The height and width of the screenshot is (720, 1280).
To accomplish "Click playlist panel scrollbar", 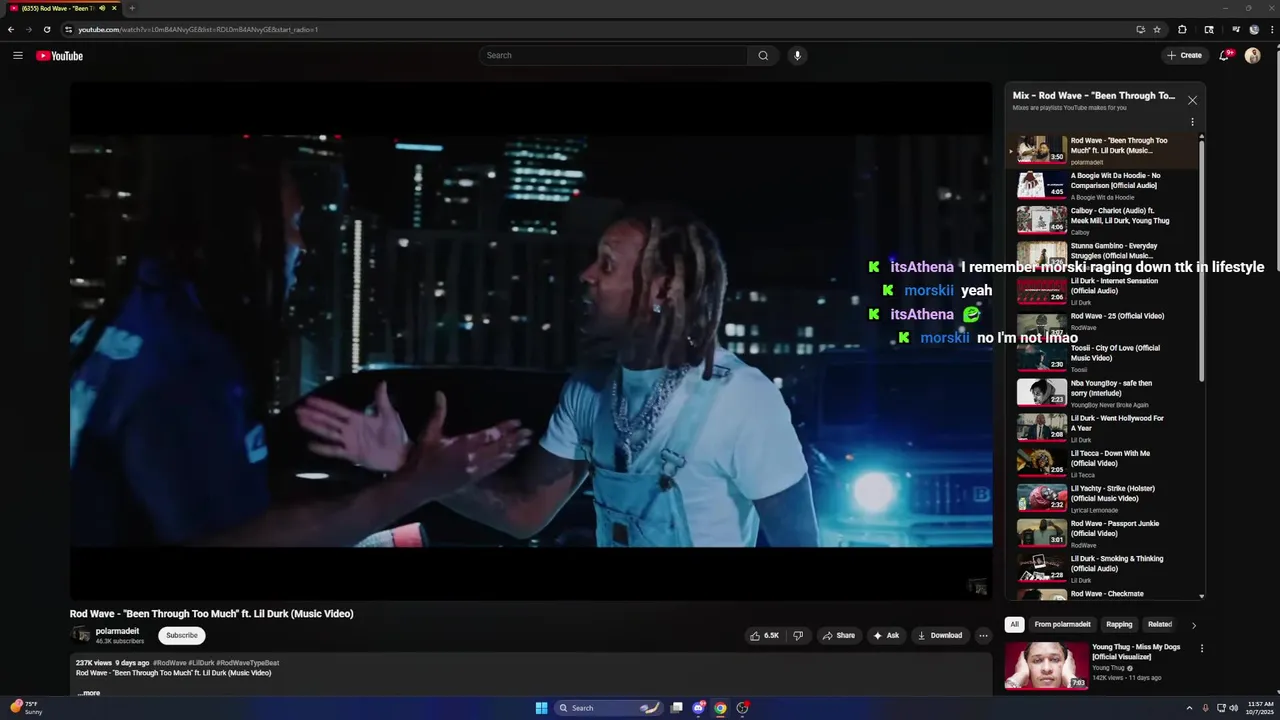I will pos(1202,260).
